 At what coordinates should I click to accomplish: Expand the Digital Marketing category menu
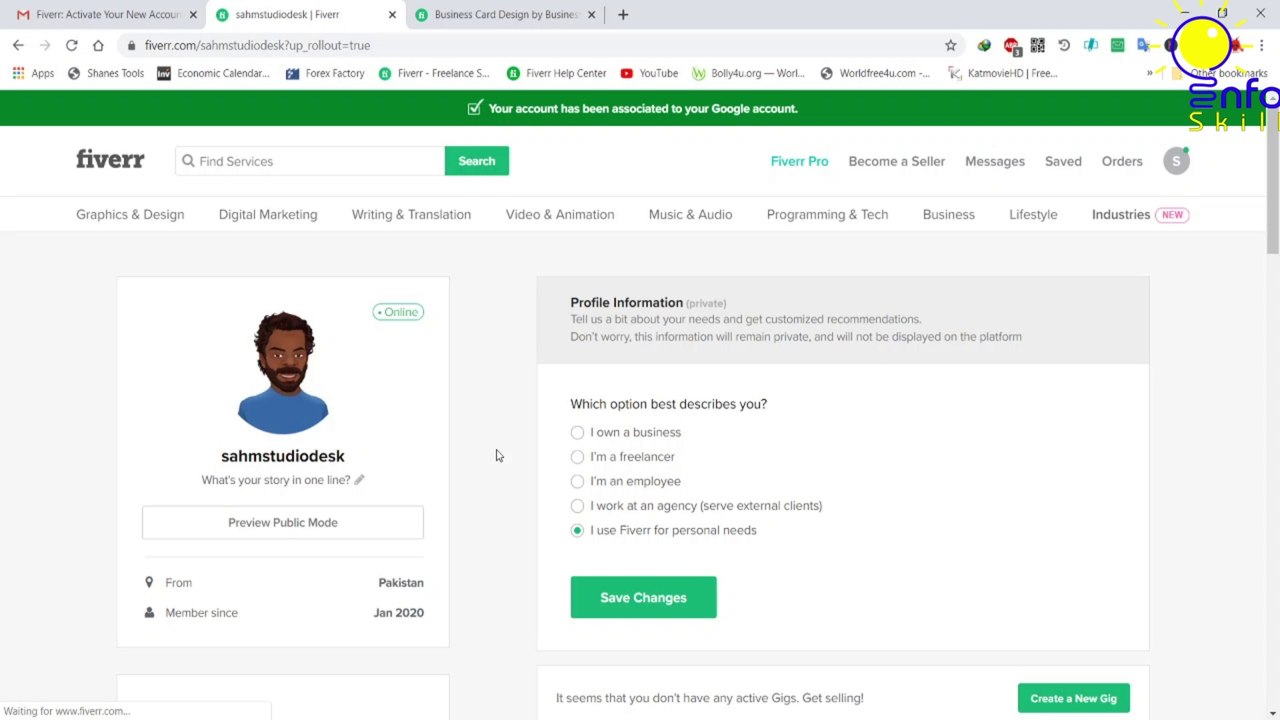pyautogui.click(x=268, y=214)
